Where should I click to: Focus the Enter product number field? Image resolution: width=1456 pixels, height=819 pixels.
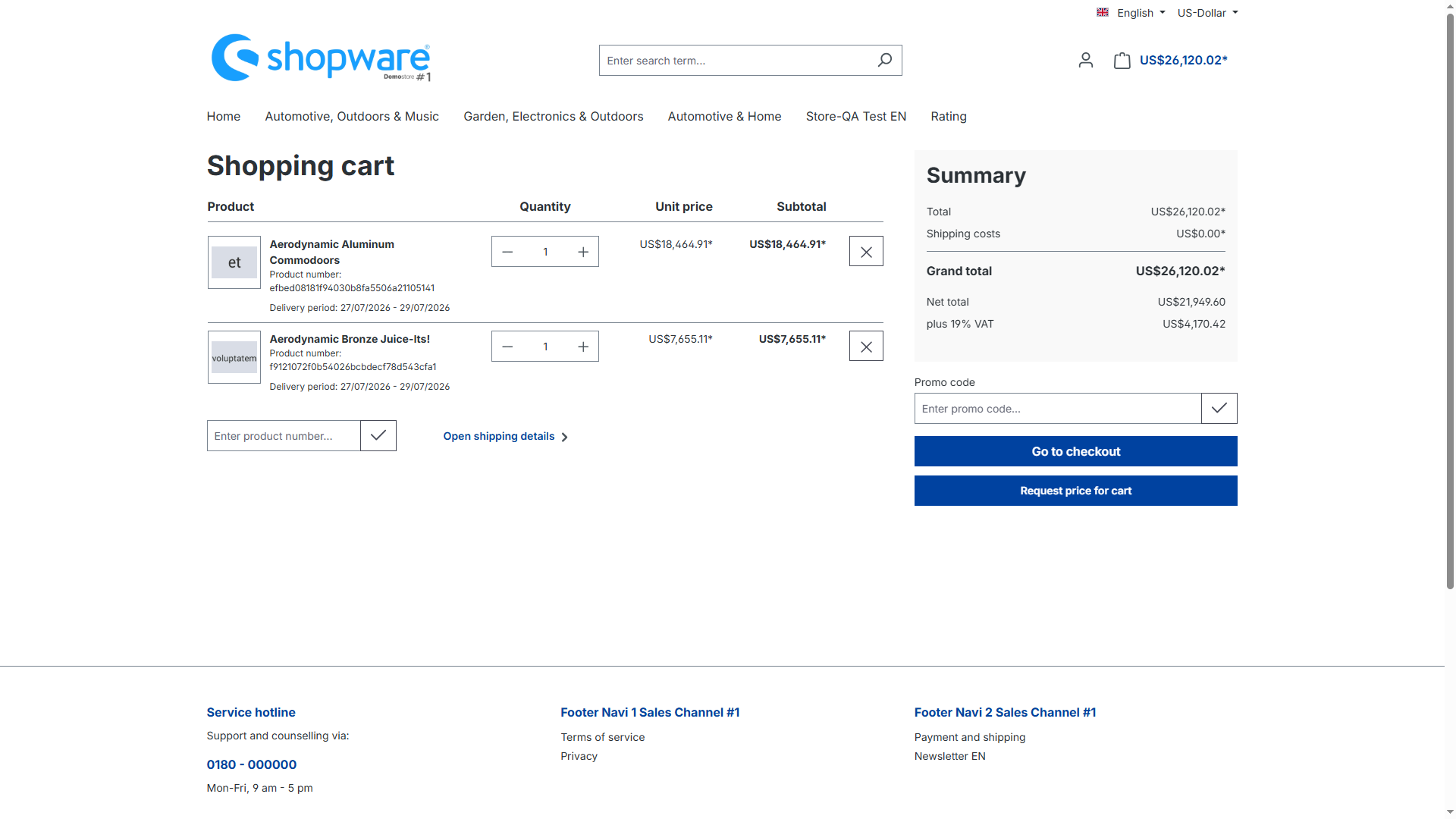click(x=284, y=436)
